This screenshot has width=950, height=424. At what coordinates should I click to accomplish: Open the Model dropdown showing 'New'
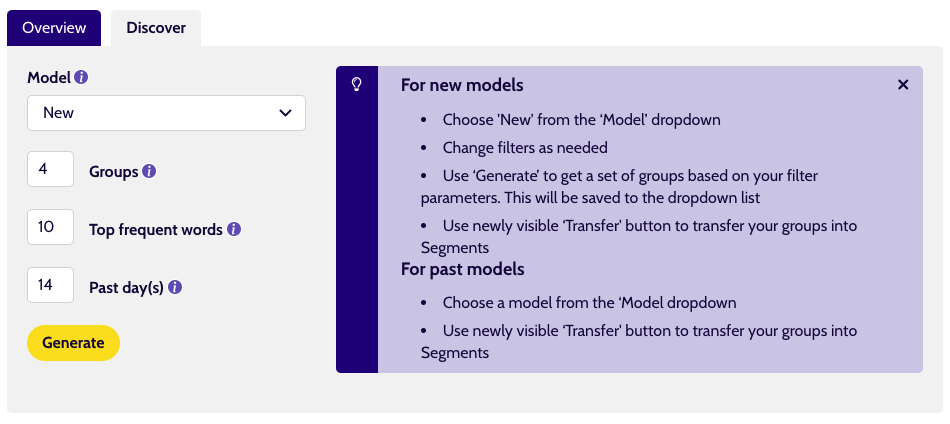coord(167,113)
